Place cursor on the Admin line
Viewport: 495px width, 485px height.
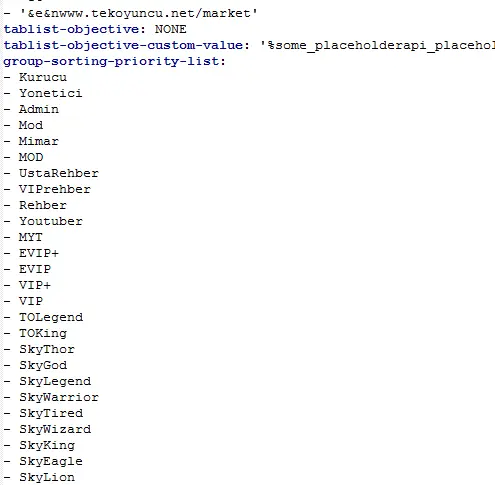pyautogui.click(x=39, y=109)
